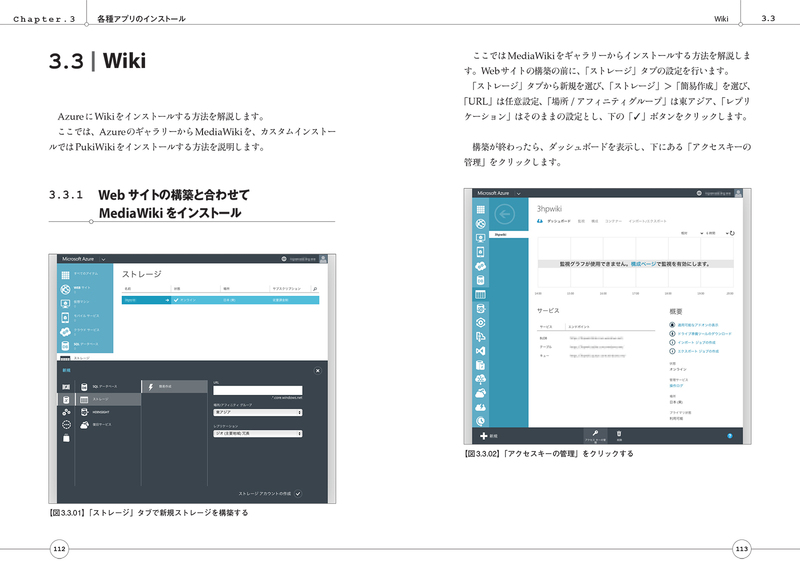Select Quick Create lightning option in the New panel
The width and height of the screenshot is (800, 568).
pos(175,387)
